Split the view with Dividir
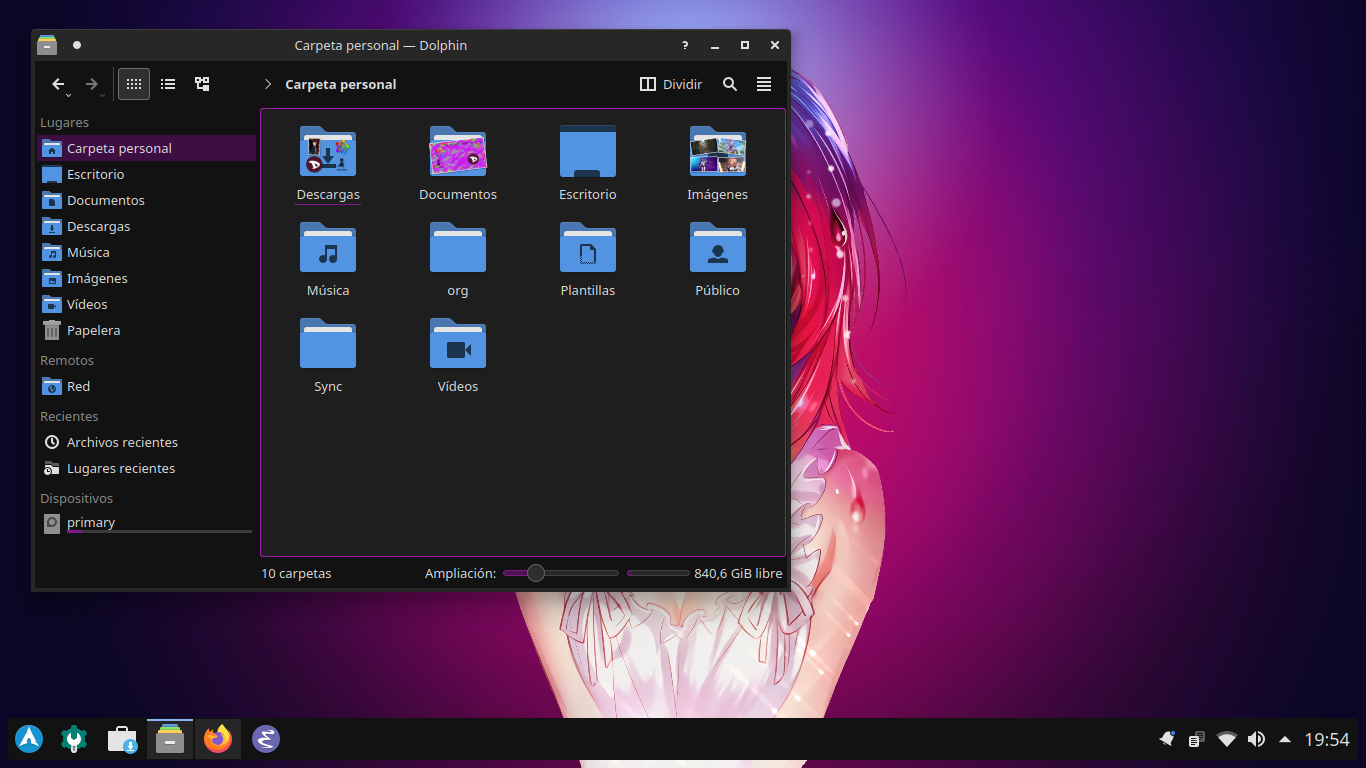The width and height of the screenshot is (1366, 768). click(671, 85)
